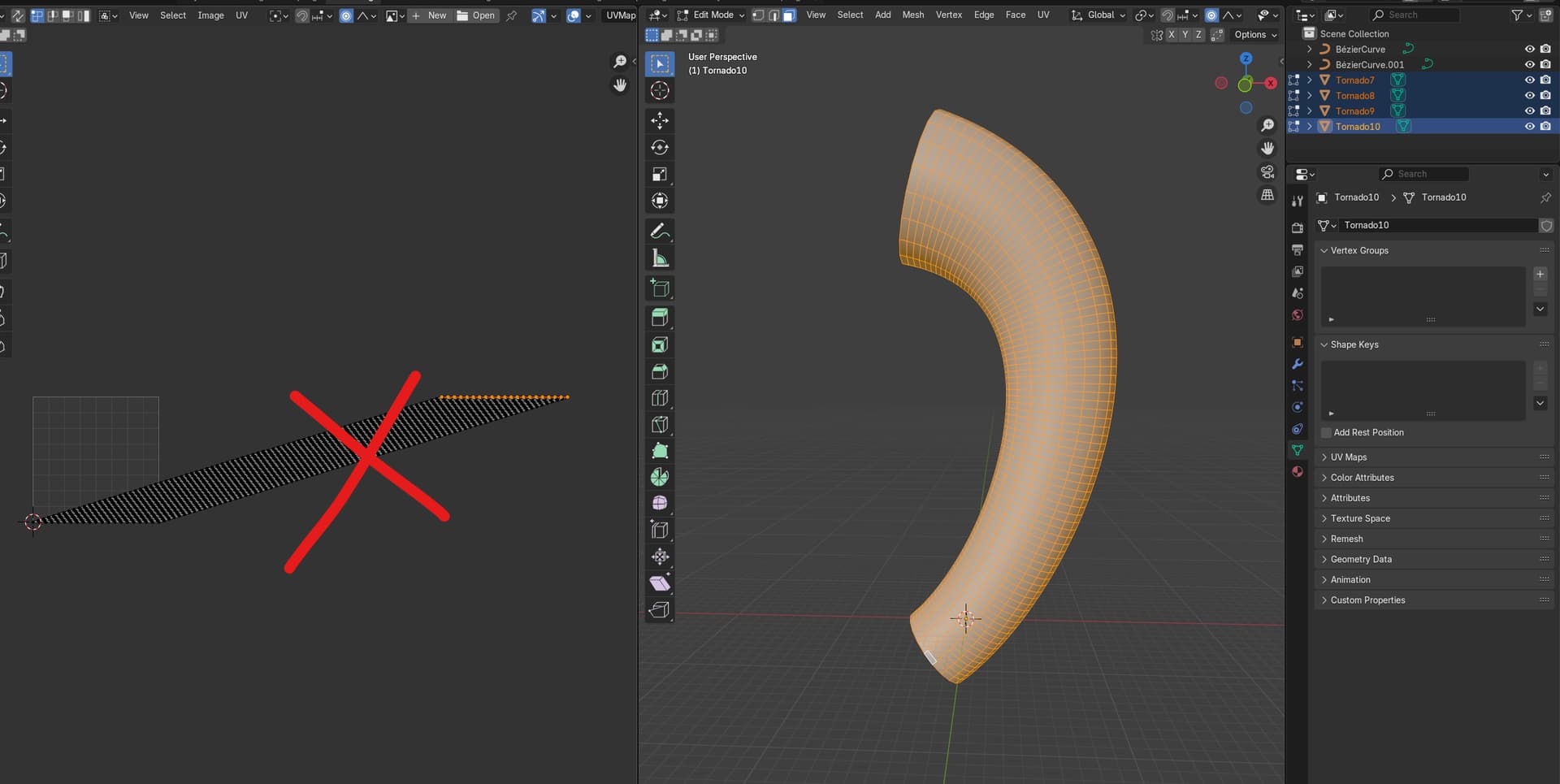Activate the Annotate pencil tool
This screenshot has height=784, width=1560.
coord(660,232)
